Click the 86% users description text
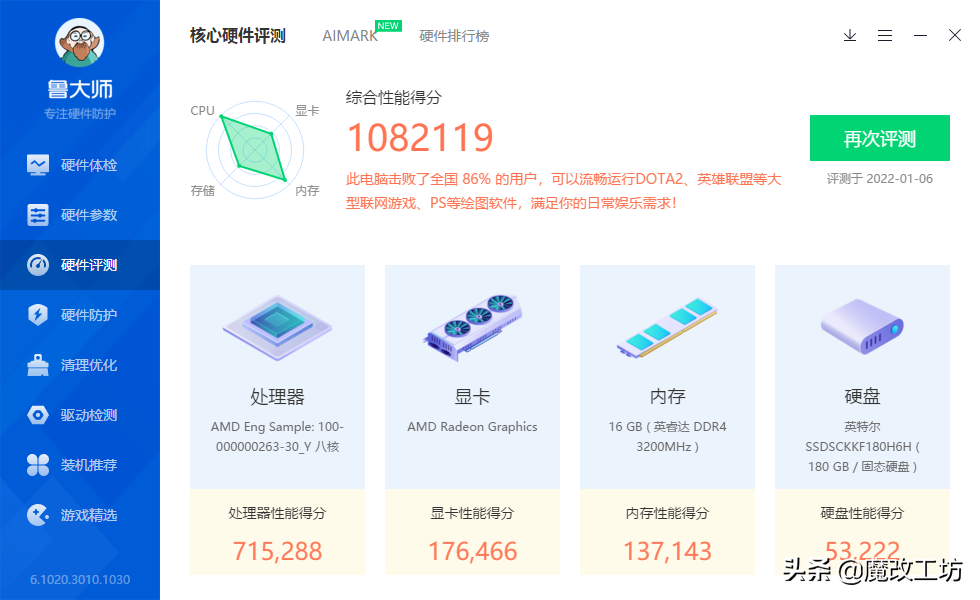 point(564,191)
